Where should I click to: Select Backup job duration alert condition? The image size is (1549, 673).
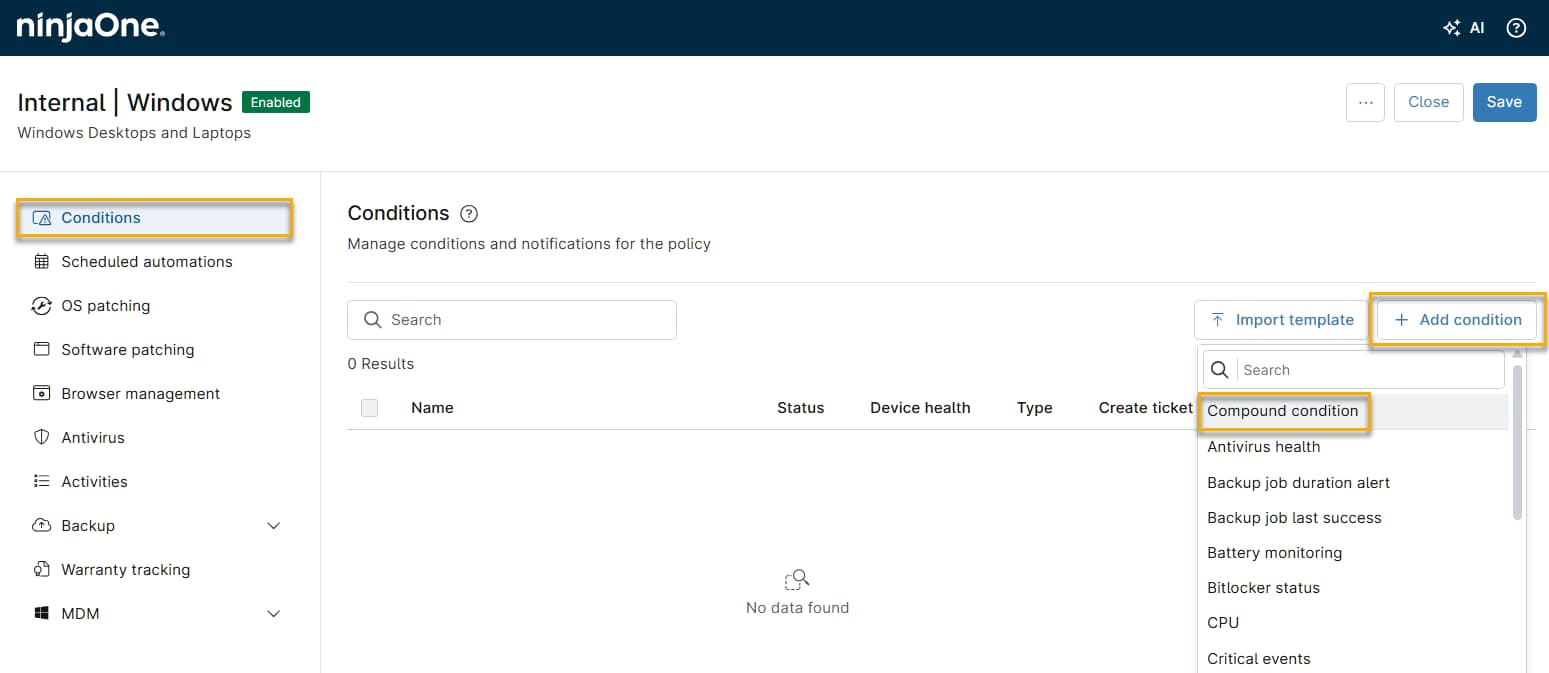pyautogui.click(x=1353, y=483)
